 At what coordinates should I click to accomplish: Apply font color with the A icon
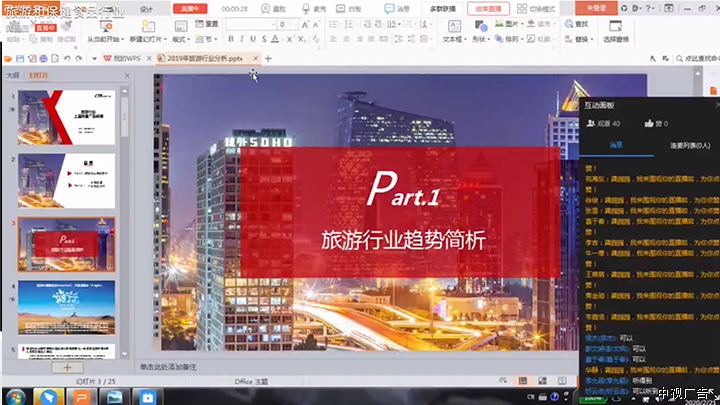tap(275, 39)
